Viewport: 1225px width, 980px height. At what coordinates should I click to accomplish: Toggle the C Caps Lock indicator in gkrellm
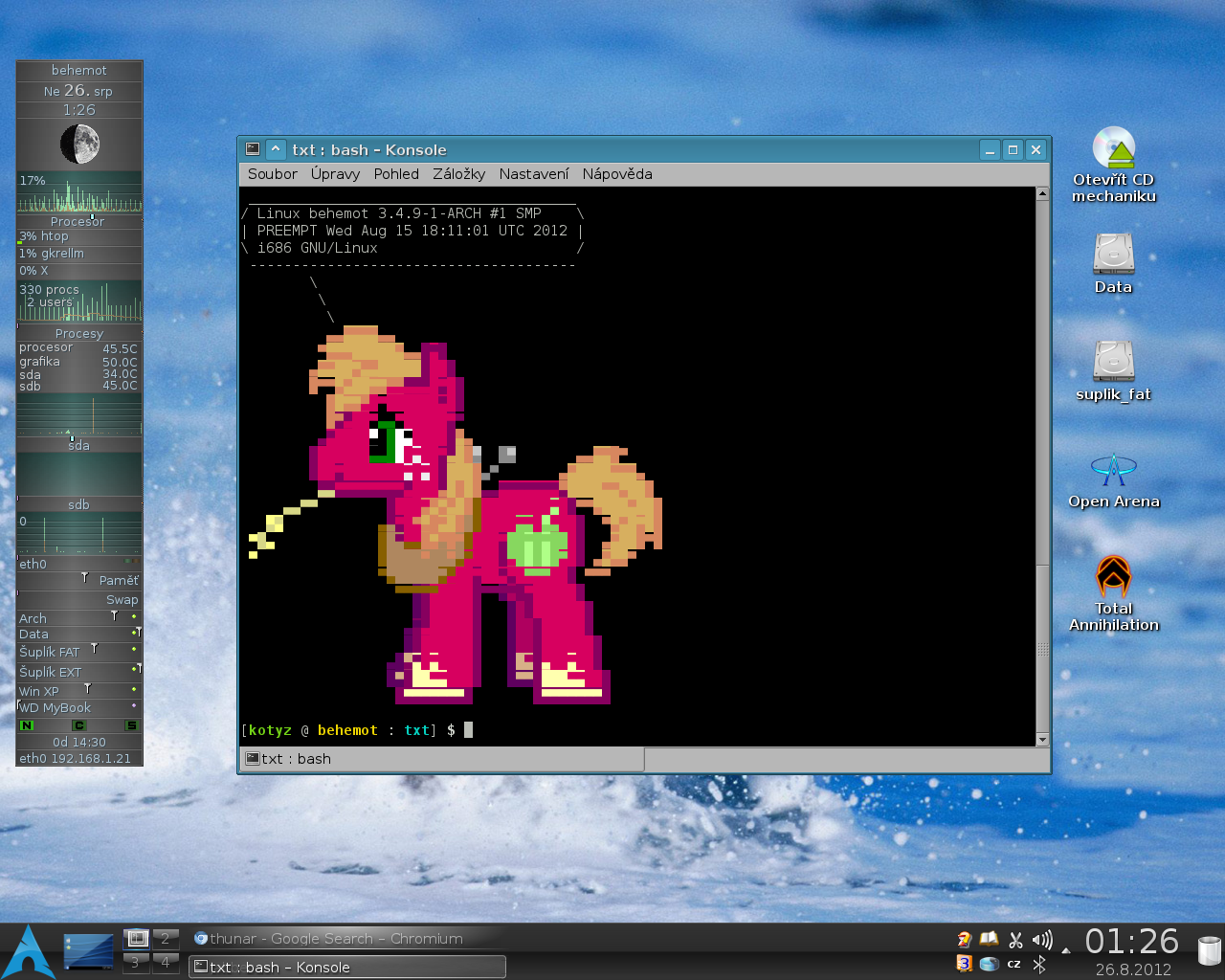(79, 725)
